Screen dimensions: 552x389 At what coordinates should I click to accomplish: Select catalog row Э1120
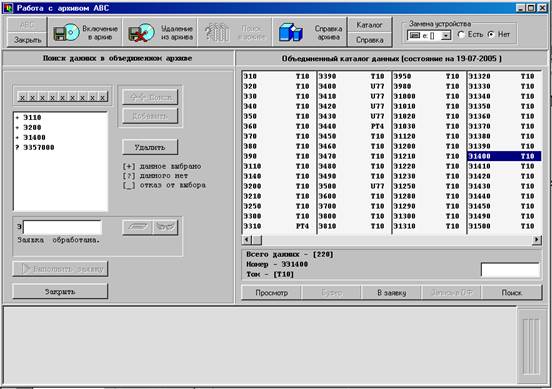point(429,136)
